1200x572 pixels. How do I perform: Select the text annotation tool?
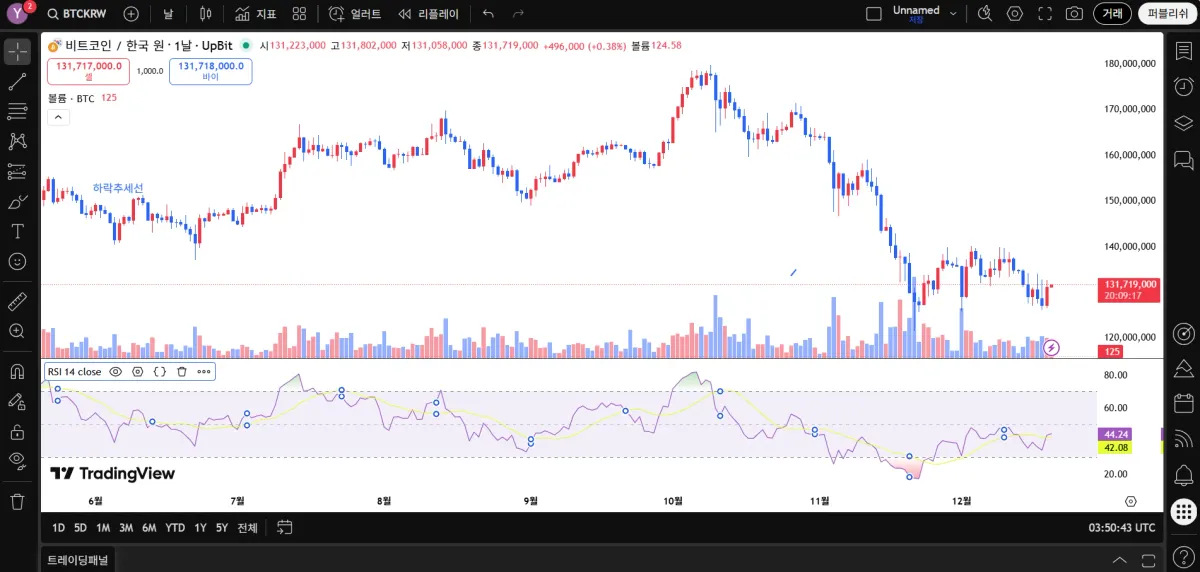[17, 232]
